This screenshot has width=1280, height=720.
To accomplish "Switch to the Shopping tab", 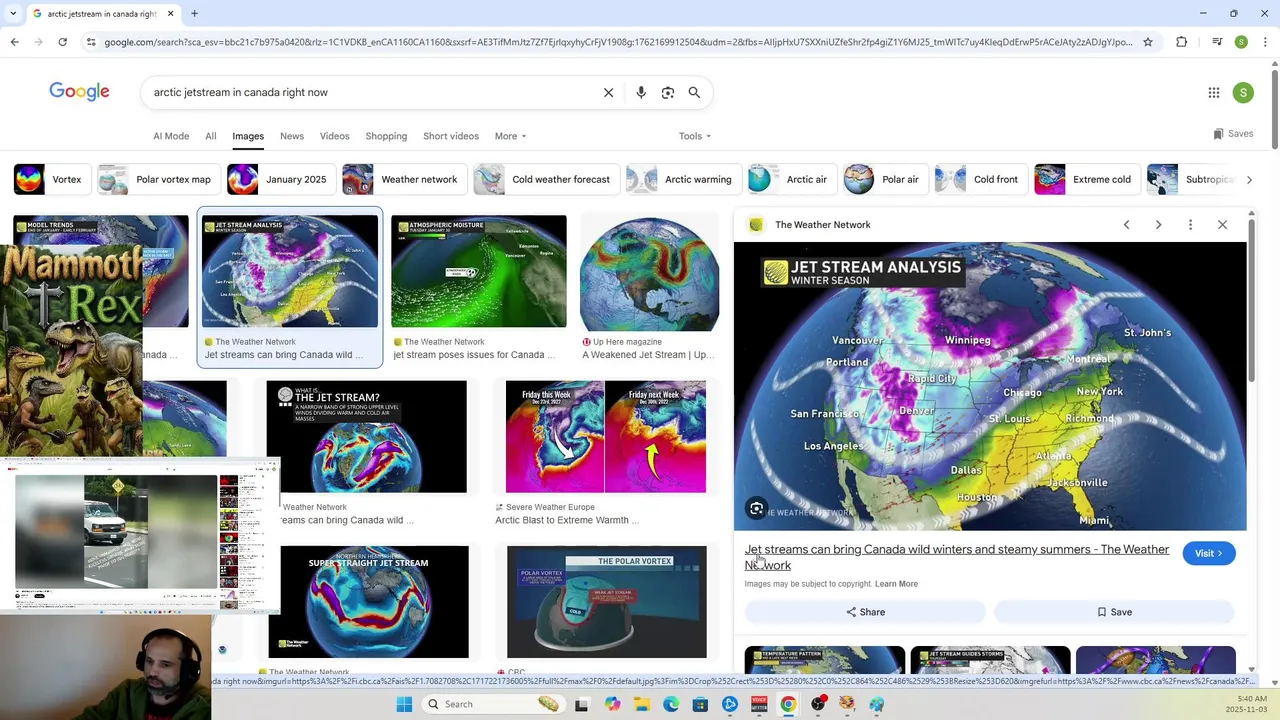I will (x=386, y=136).
